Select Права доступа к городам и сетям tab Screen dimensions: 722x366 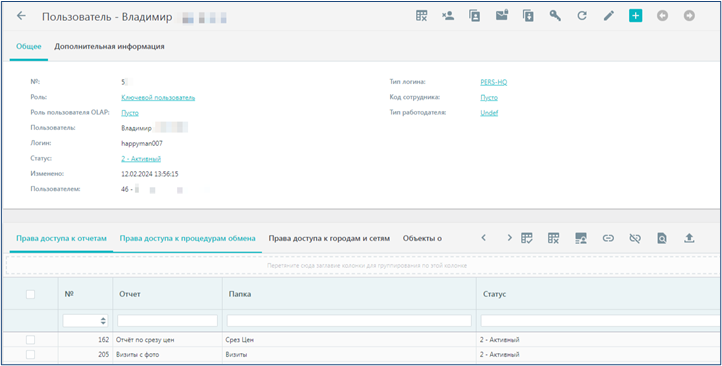329,238
